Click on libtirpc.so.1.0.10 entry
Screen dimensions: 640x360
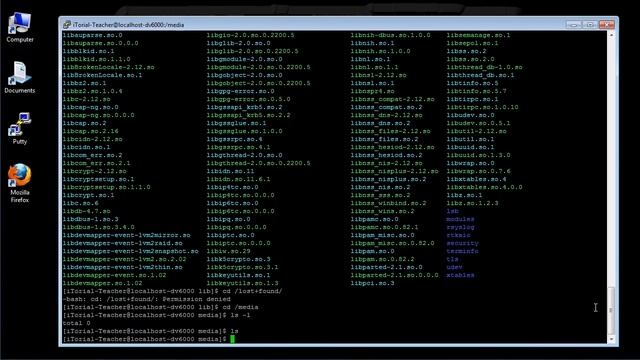tap(482, 107)
